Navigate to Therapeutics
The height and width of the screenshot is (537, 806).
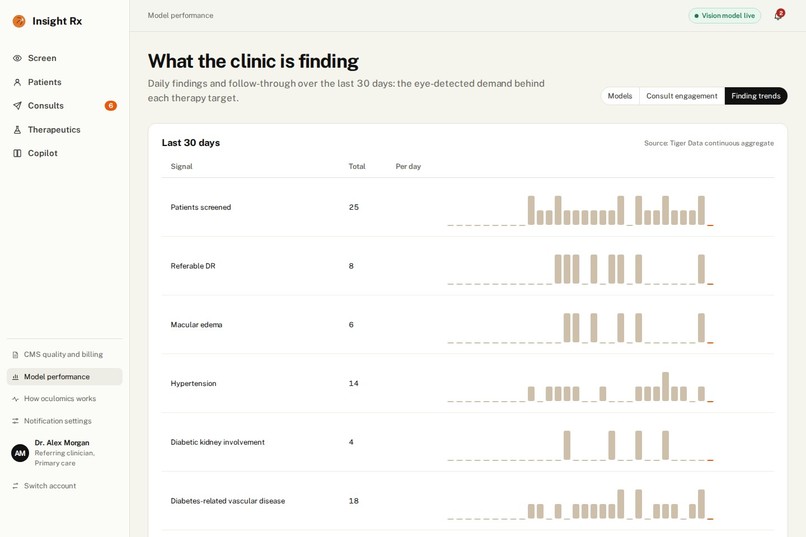(65, 129)
